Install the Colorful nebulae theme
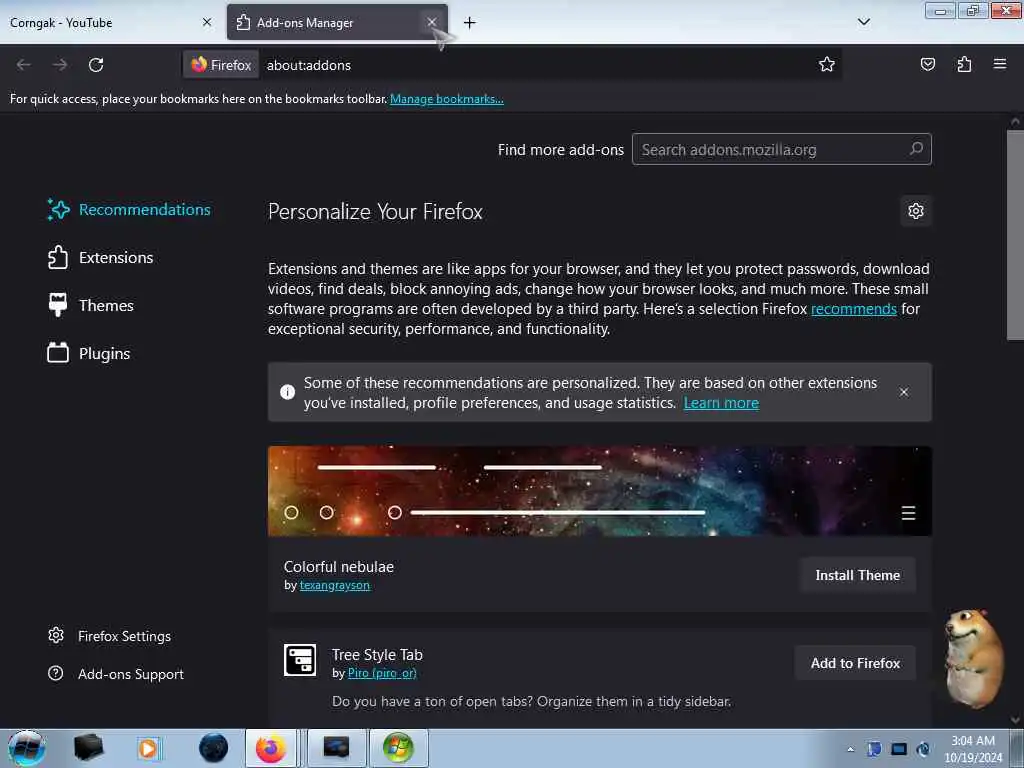Image resolution: width=1024 pixels, height=768 pixels. click(857, 575)
